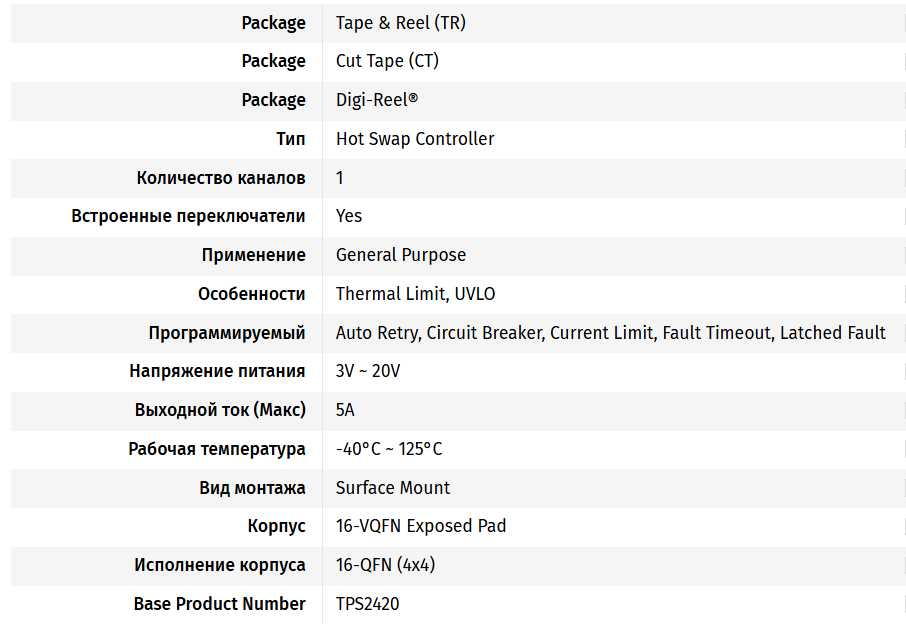Select the Особенности row label

(252, 294)
